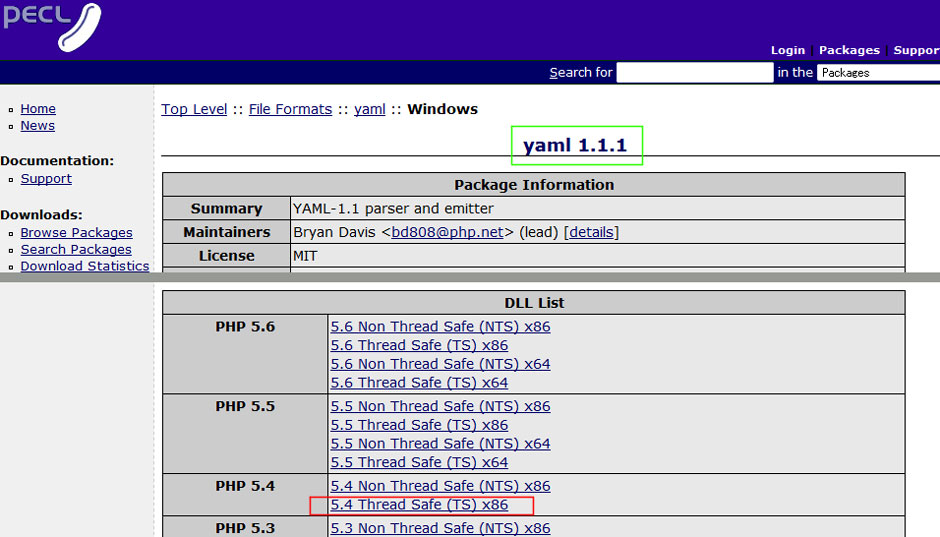The height and width of the screenshot is (537, 940).
Task: Open maintainer details link
Action: (x=591, y=232)
